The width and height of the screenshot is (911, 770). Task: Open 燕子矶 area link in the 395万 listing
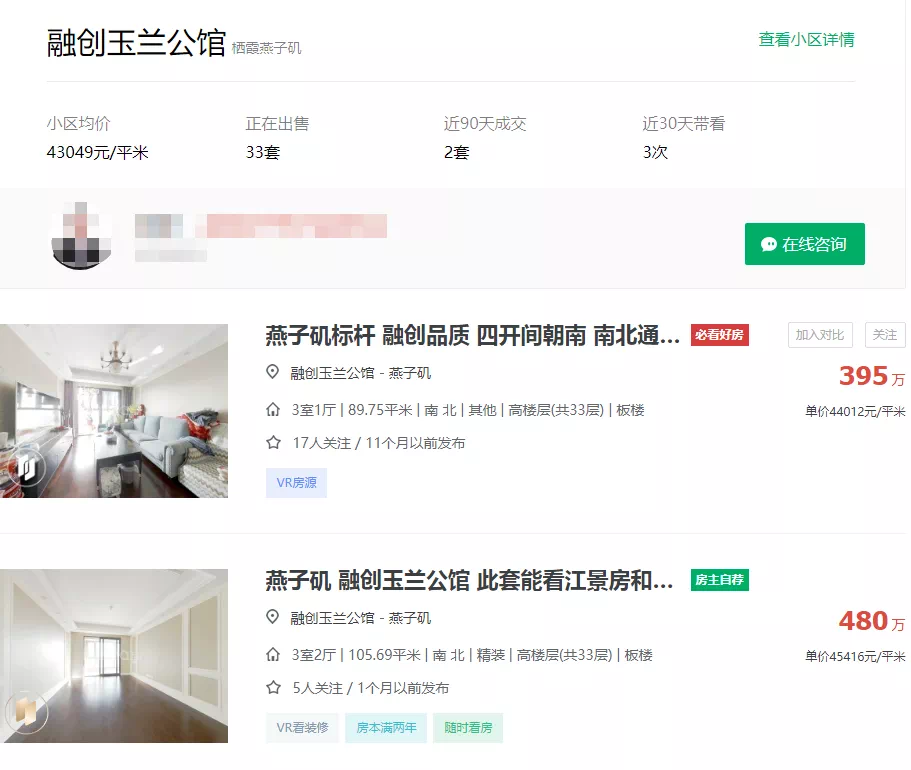tap(410, 373)
